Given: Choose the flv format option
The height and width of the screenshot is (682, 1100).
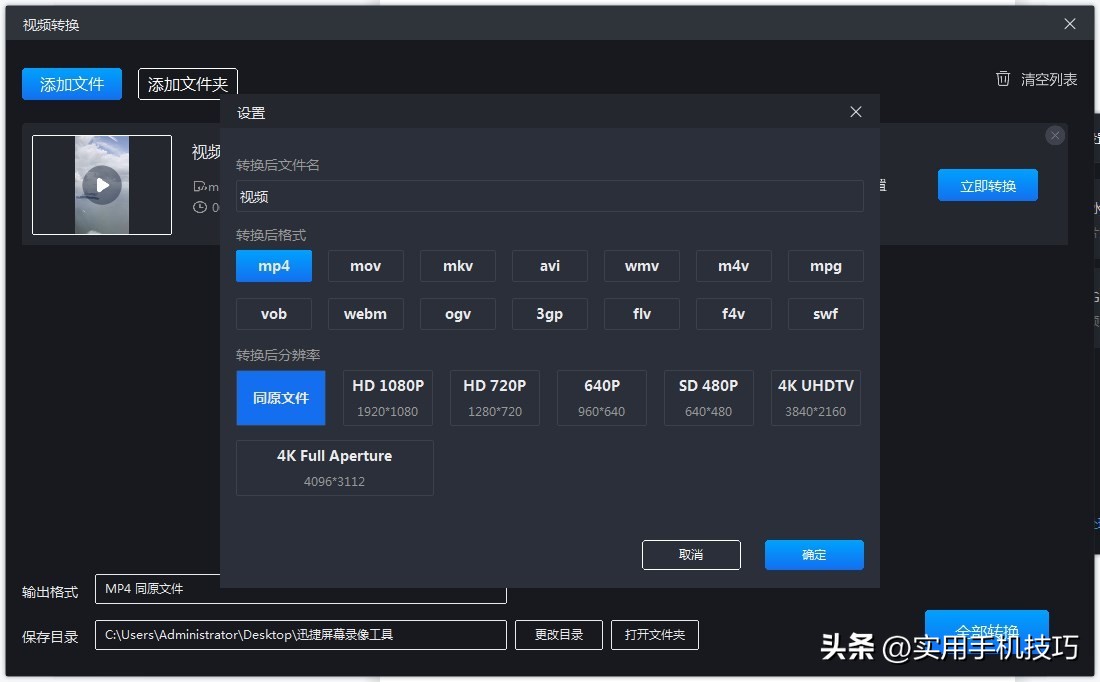Looking at the screenshot, I should (x=641, y=314).
